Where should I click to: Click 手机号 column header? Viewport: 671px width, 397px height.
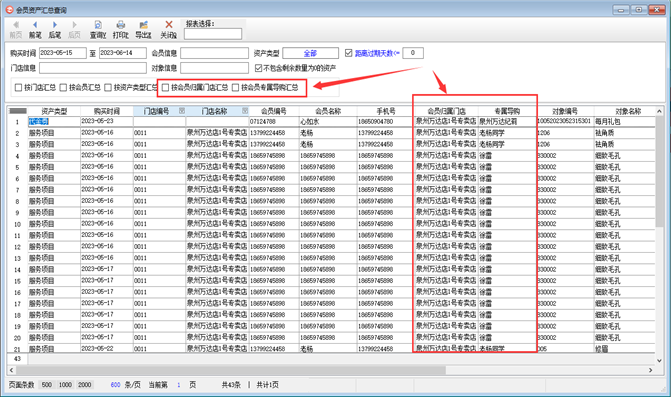click(386, 111)
